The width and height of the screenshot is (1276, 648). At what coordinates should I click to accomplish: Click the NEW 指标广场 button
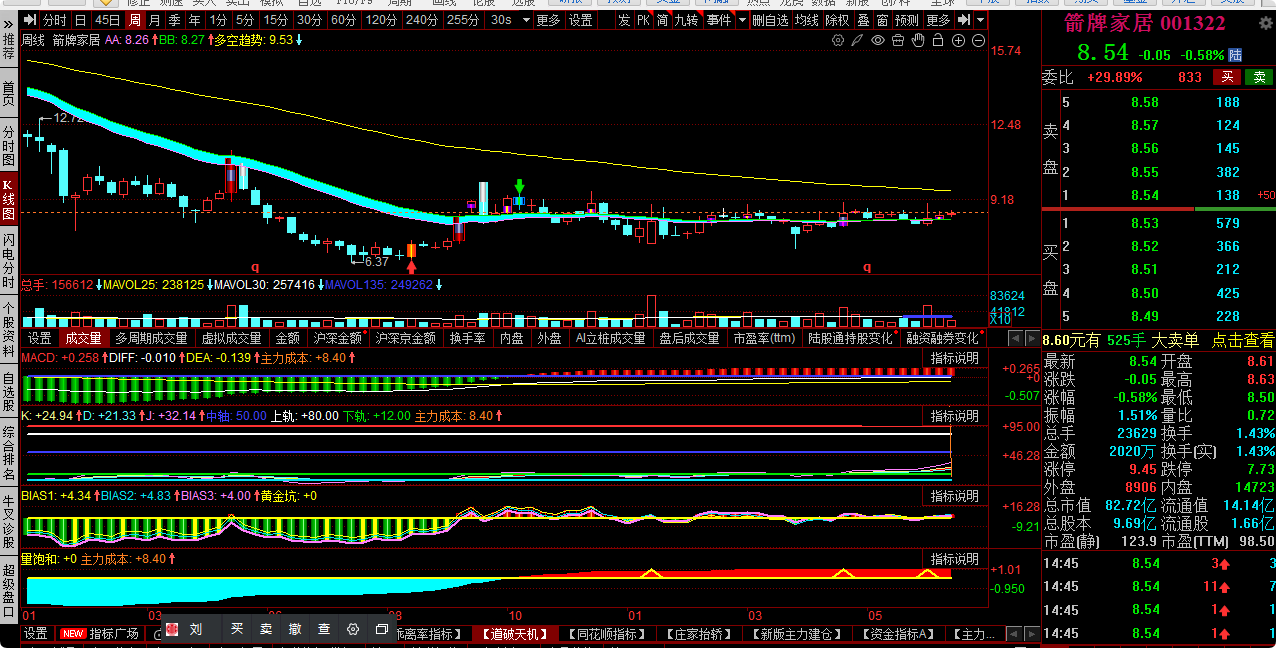click(98, 633)
